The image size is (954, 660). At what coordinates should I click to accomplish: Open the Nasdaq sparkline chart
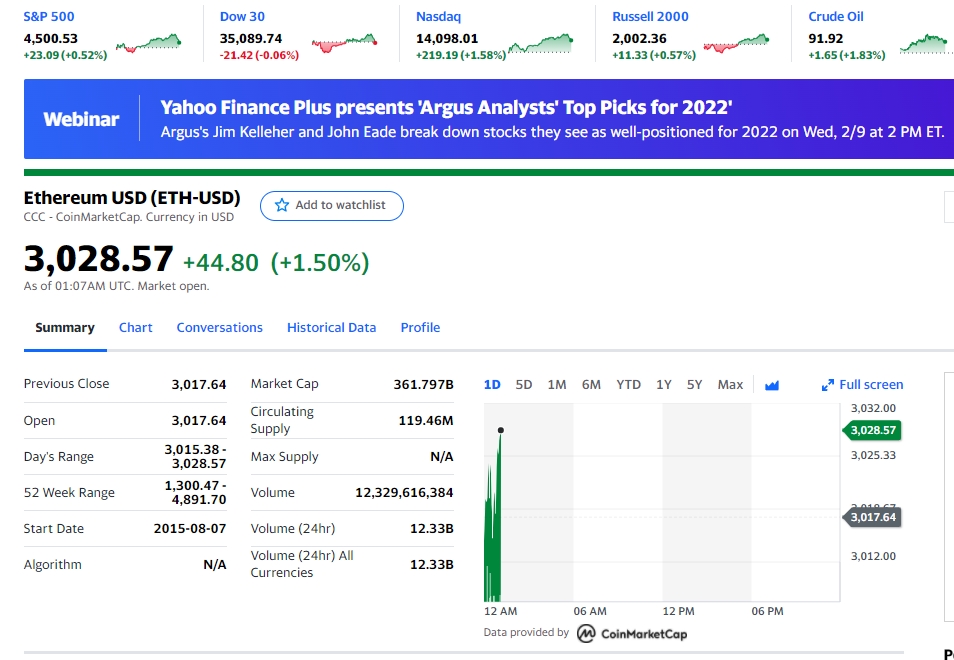[x=541, y=44]
